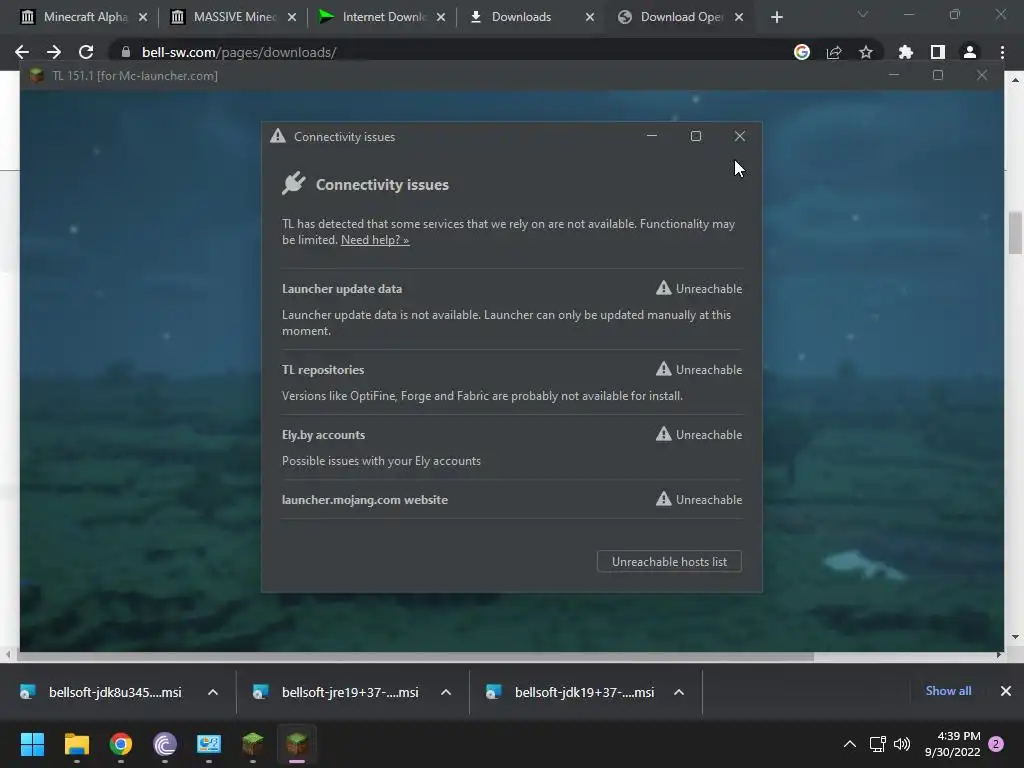Open the purple swirl app in taskbar

(x=165, y=744)
